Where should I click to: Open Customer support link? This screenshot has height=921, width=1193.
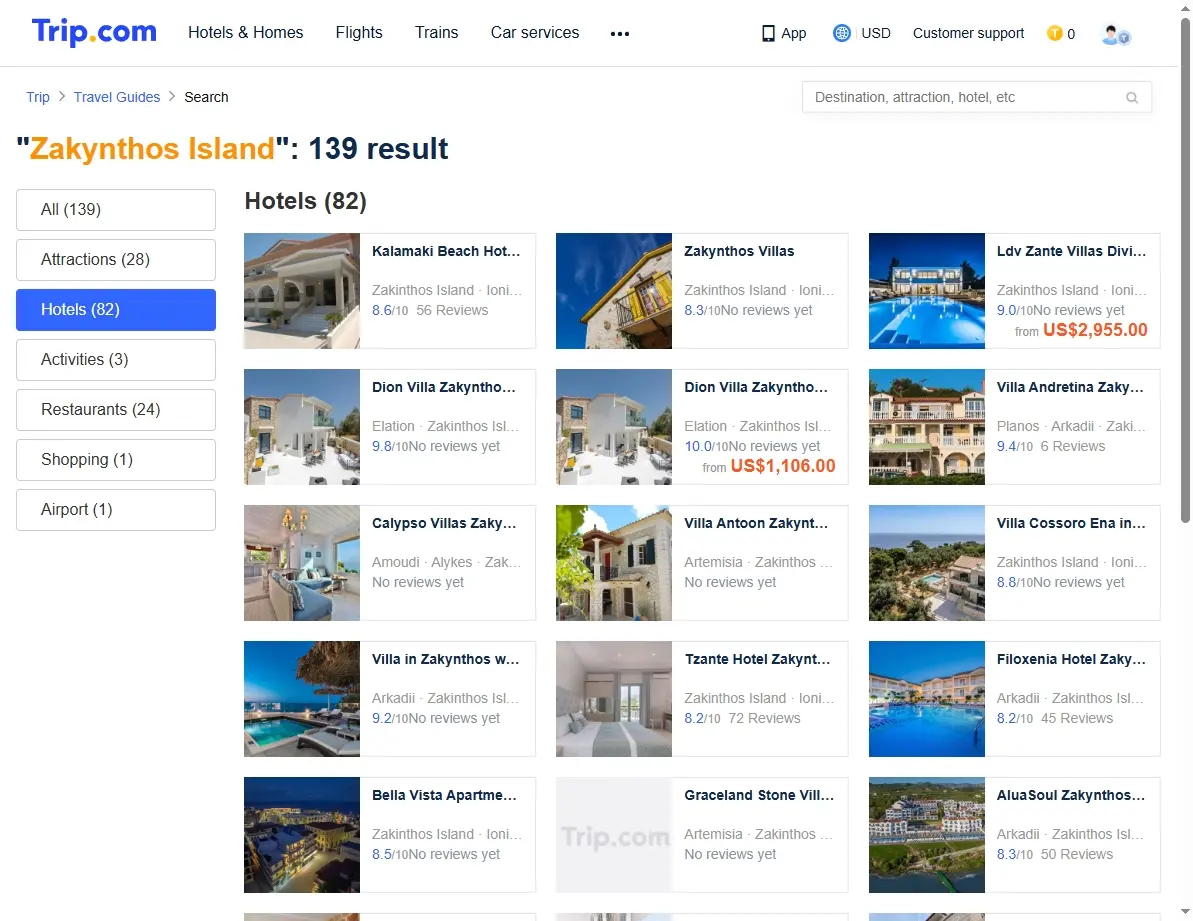pyautogui.click(x=969, y=33)
